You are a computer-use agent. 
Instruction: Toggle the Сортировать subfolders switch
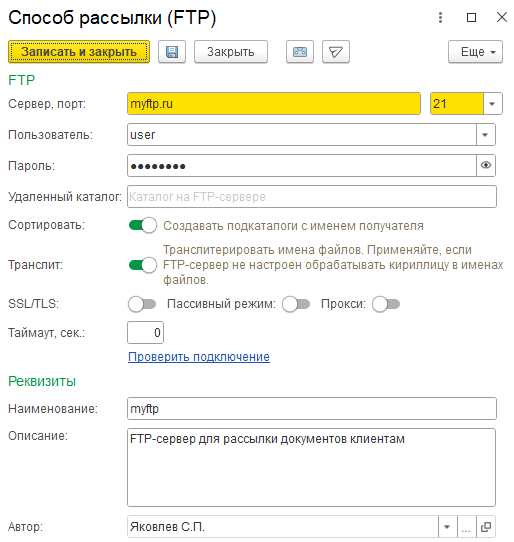click(143, 225)
